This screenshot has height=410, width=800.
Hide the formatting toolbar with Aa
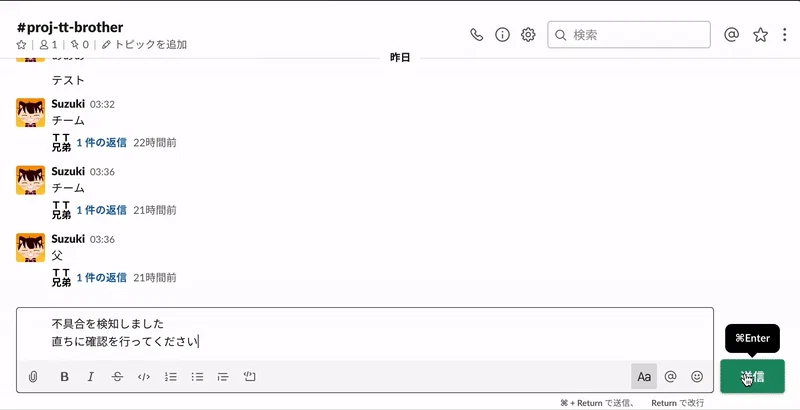click(644, 376)
